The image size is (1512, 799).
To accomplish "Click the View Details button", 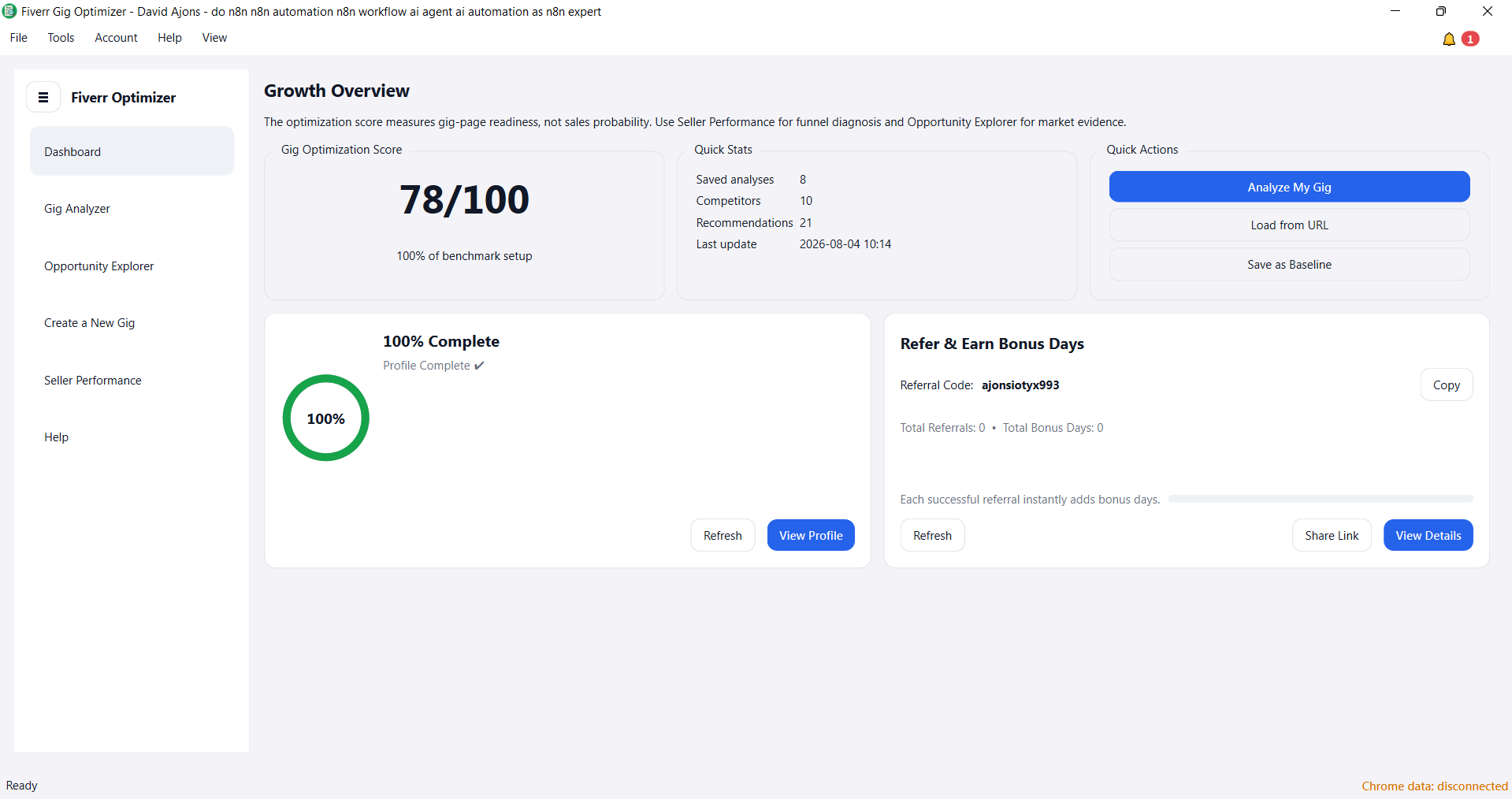I will 1428,535.
